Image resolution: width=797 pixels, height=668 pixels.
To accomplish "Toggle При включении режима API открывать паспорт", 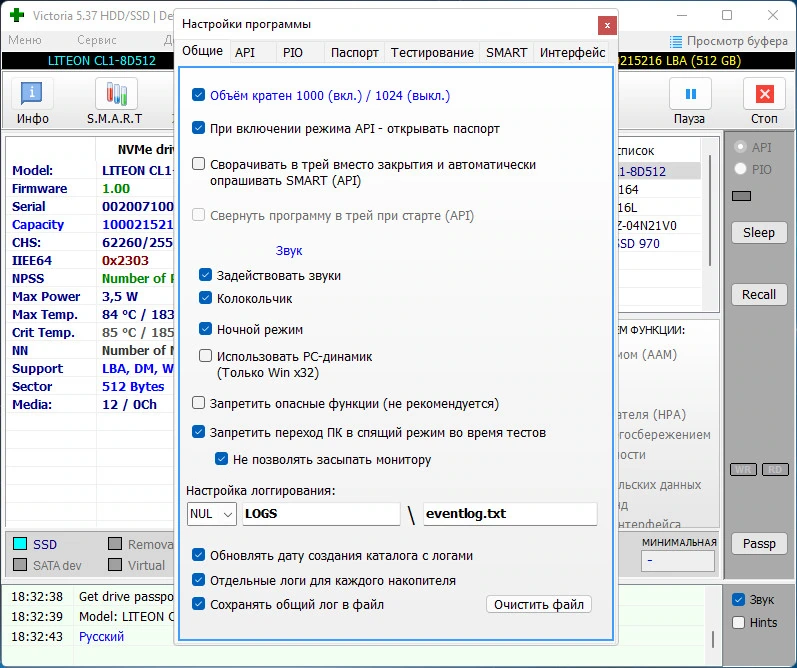I will 198,128.
